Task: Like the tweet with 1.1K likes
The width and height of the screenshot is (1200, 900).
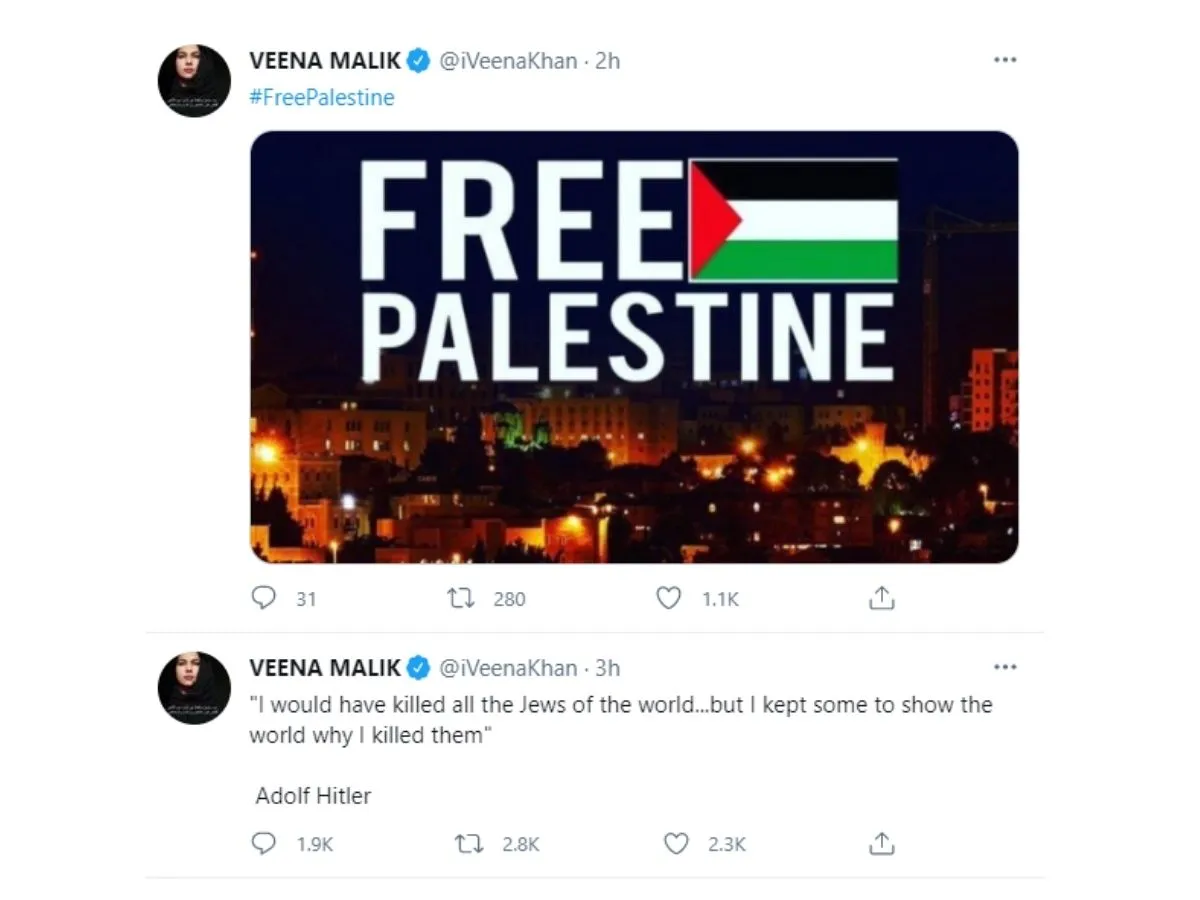Action: point(668,598)
